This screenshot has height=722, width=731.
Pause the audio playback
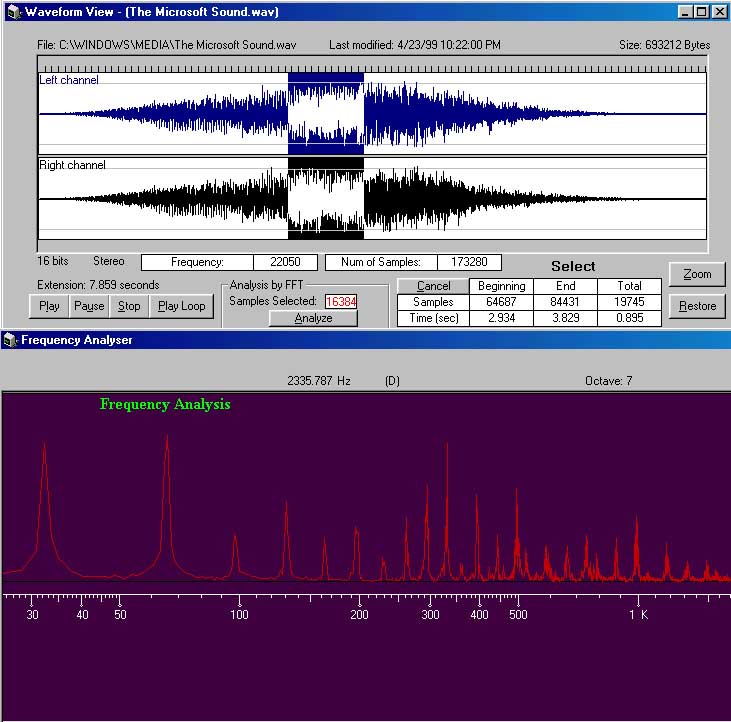(89, 306)
